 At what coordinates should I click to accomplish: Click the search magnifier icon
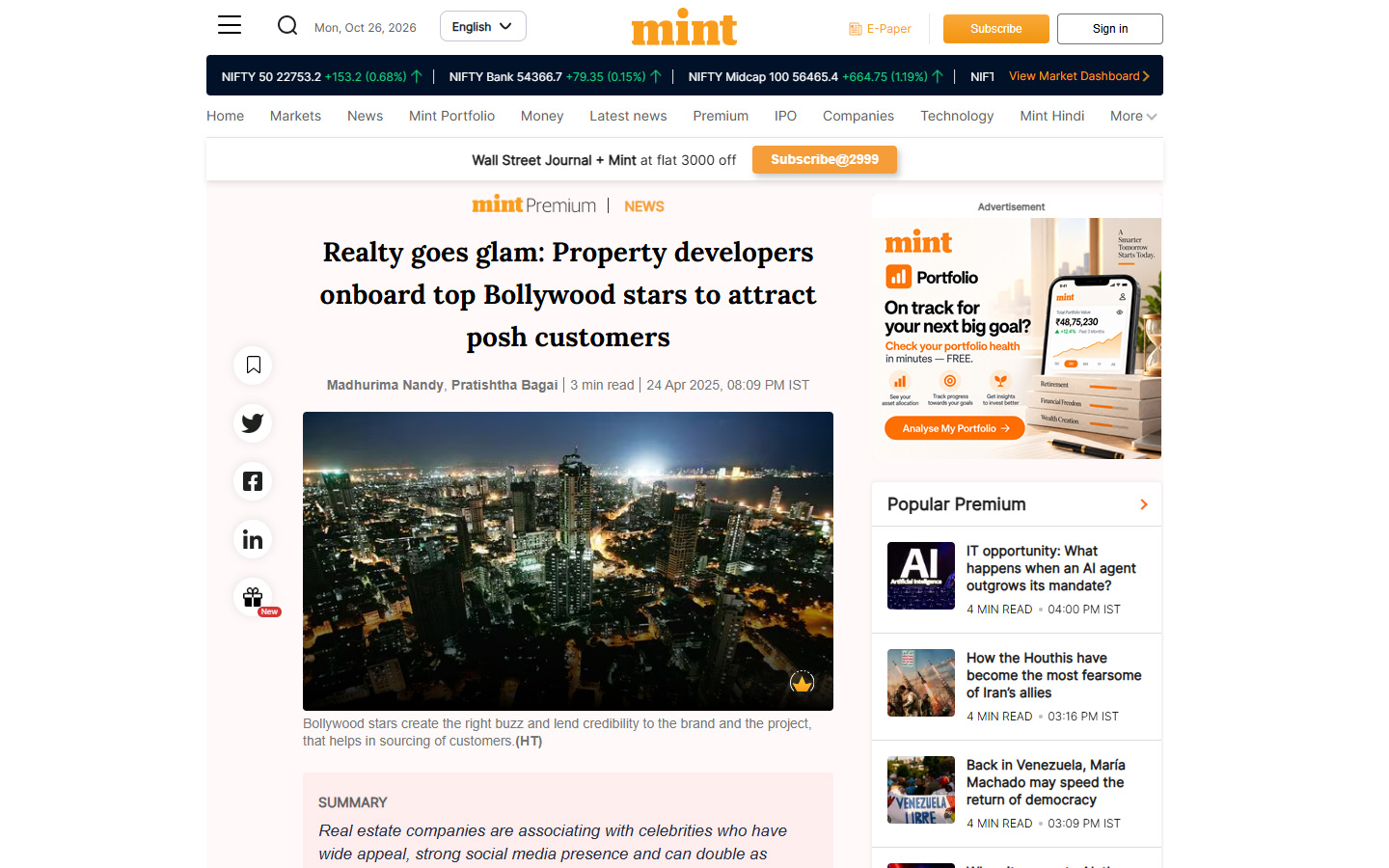coord(287,25)
